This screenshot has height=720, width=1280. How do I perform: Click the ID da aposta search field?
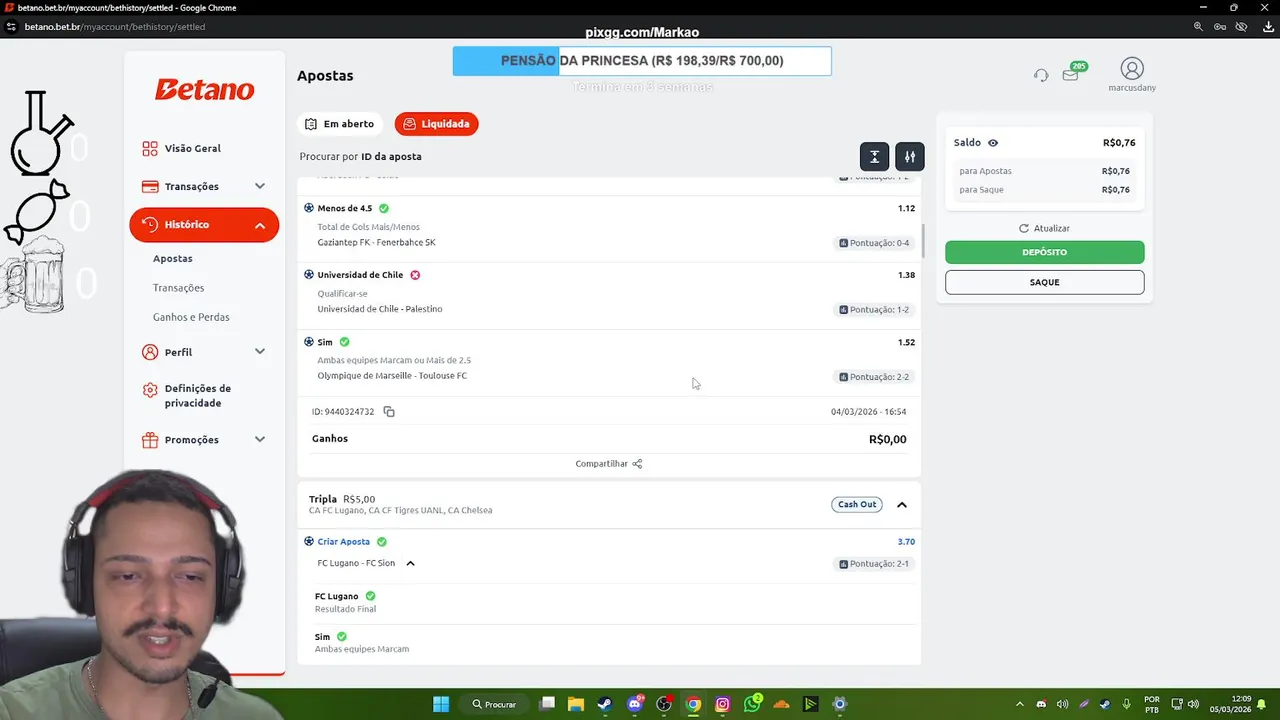click(x=361, y=156)
